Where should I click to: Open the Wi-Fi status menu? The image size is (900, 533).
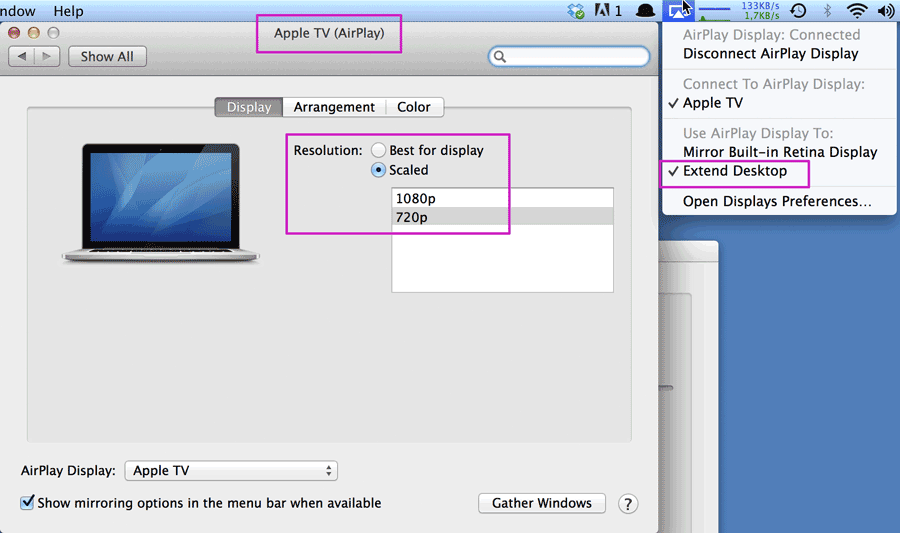click(x=857, y=10)
